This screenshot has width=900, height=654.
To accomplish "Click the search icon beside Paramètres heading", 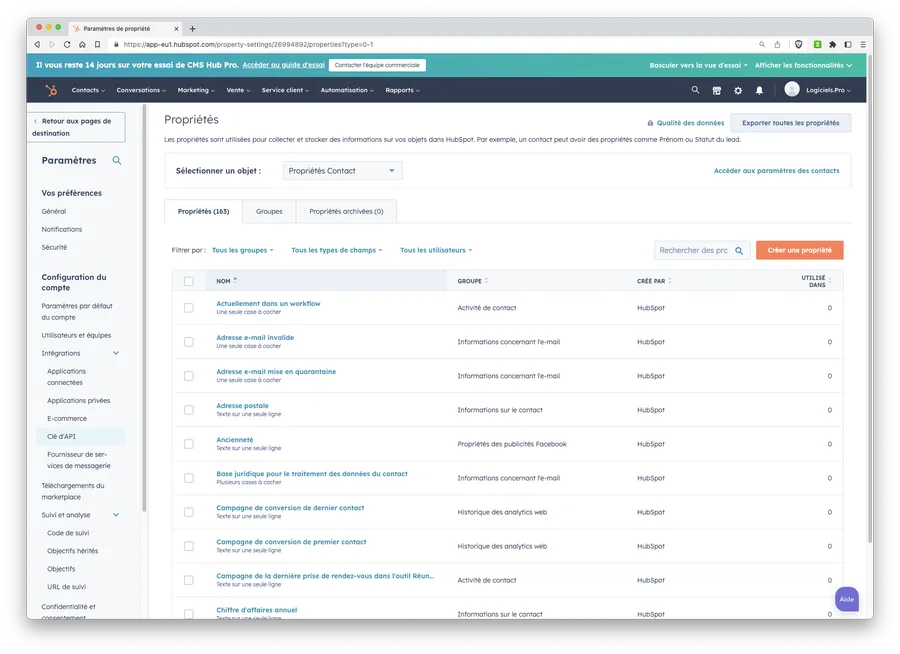I will (117, 160).
